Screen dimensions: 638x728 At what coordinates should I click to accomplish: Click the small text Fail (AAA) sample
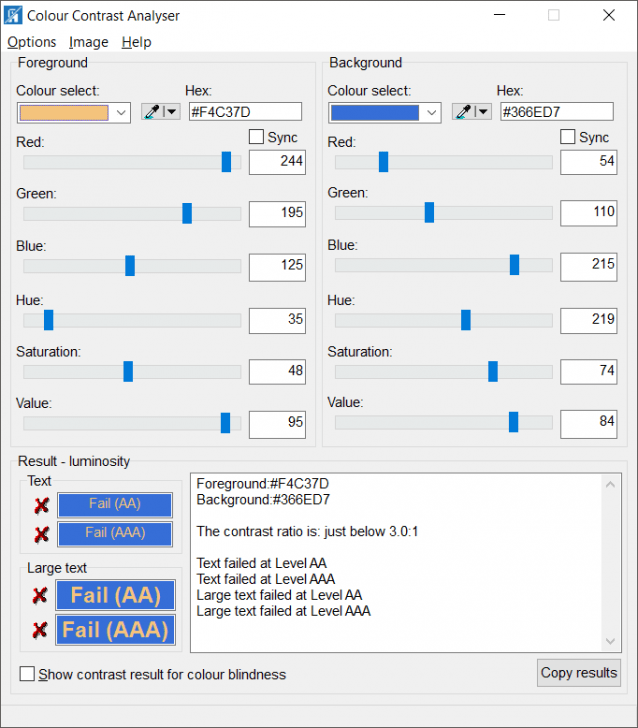(x=115, y=533)
